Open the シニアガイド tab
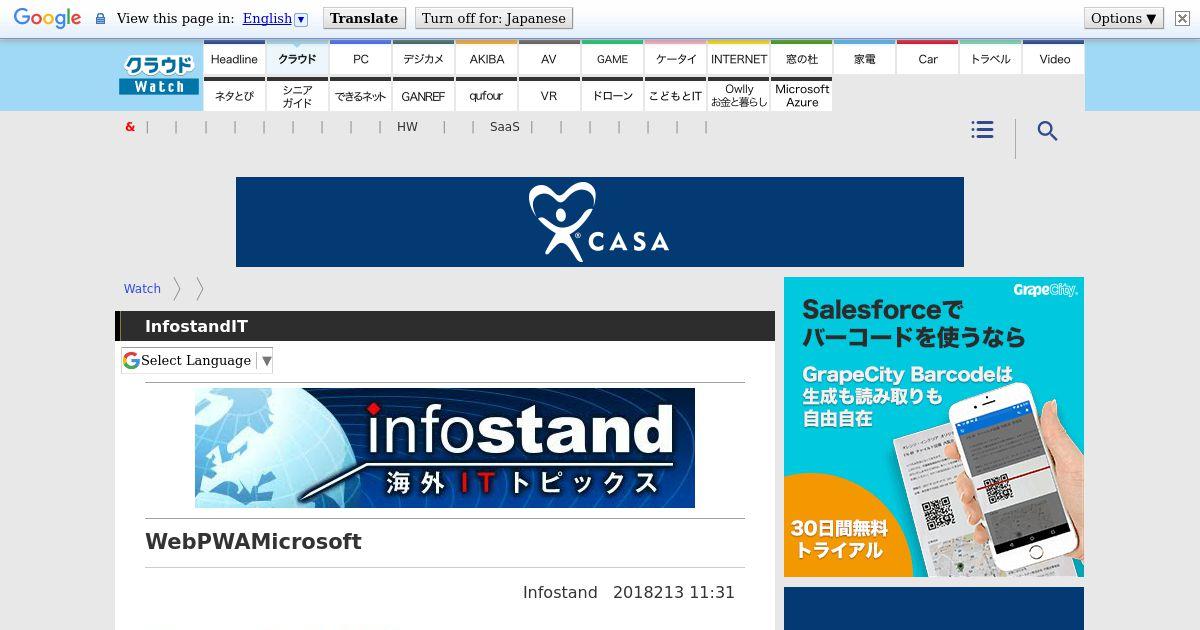The width and height of the screenshot is (1200, 630). tap(297, 96)
